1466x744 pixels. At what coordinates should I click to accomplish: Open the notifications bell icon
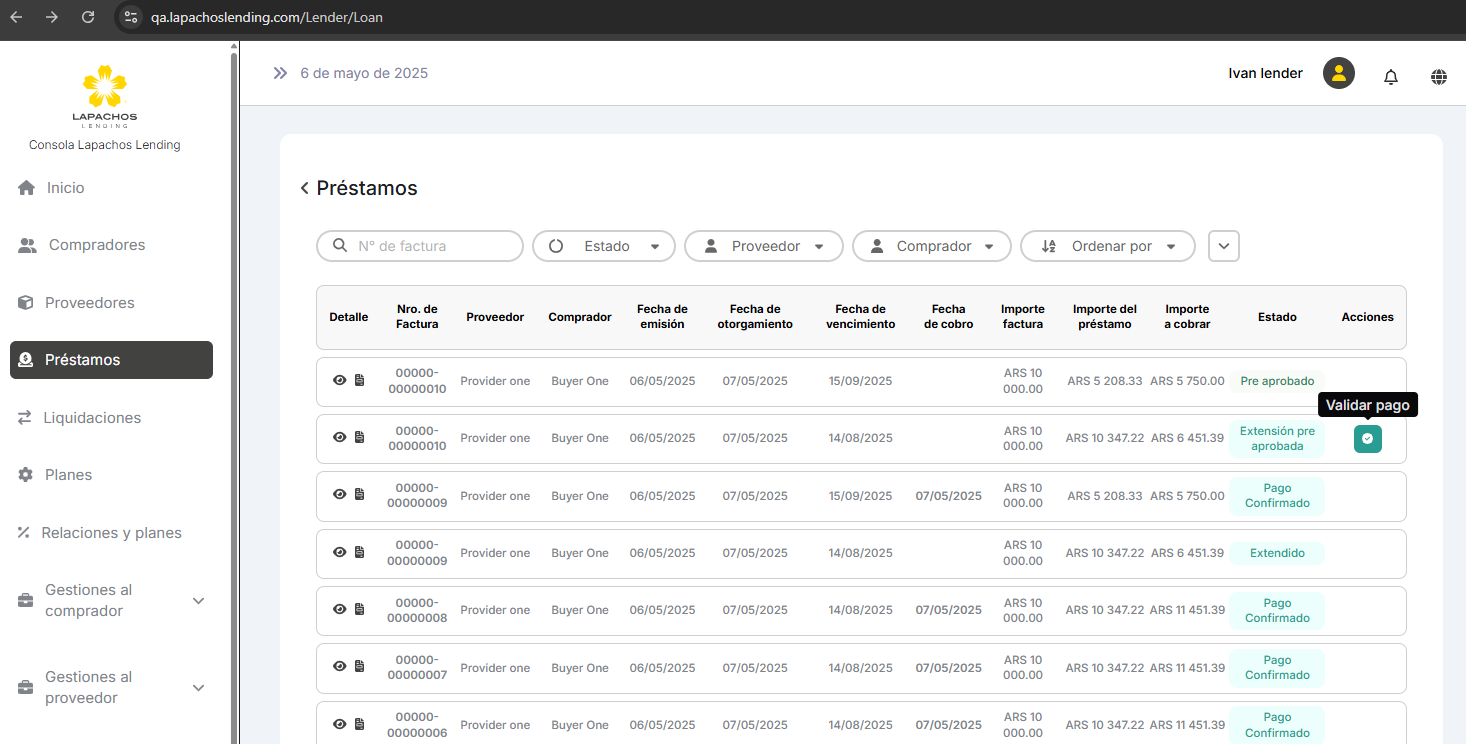pyautogui.click(x=1390, y=76)
